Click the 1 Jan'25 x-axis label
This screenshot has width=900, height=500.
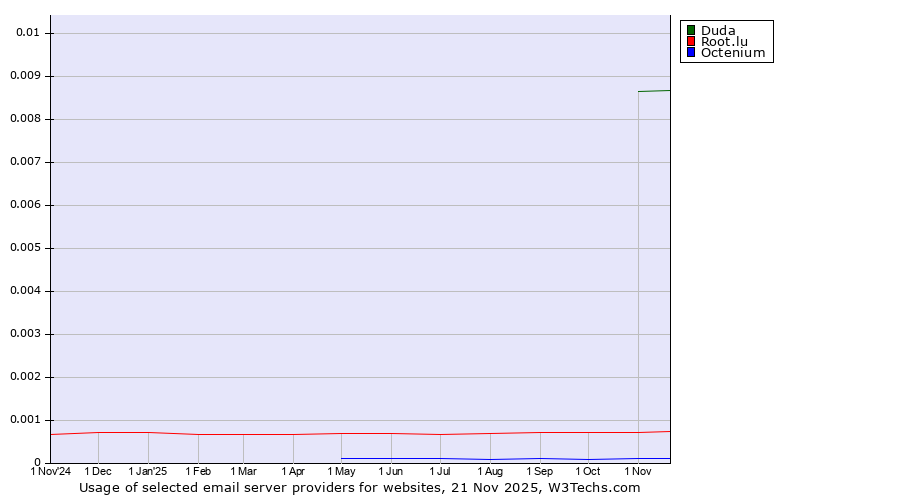(x=148, y=471)
